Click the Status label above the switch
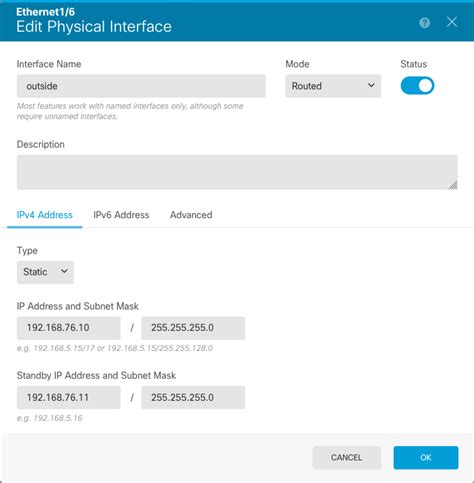 coord(413,64)
